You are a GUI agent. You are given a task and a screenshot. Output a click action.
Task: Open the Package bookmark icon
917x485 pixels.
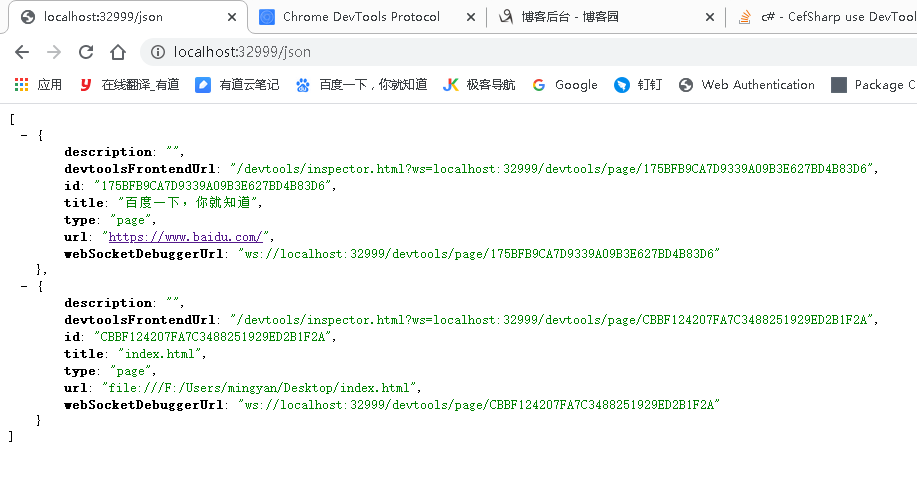[x=839, y=85]
